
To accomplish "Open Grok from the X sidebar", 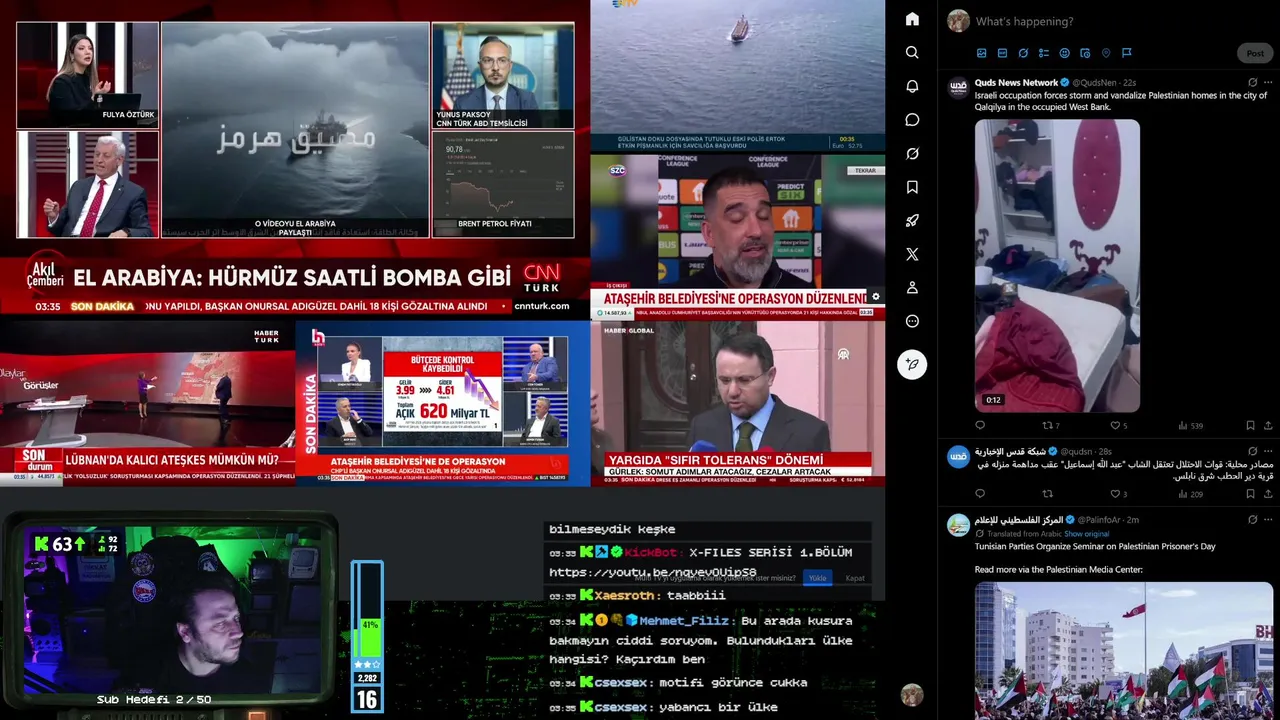I will coord(912,153).
